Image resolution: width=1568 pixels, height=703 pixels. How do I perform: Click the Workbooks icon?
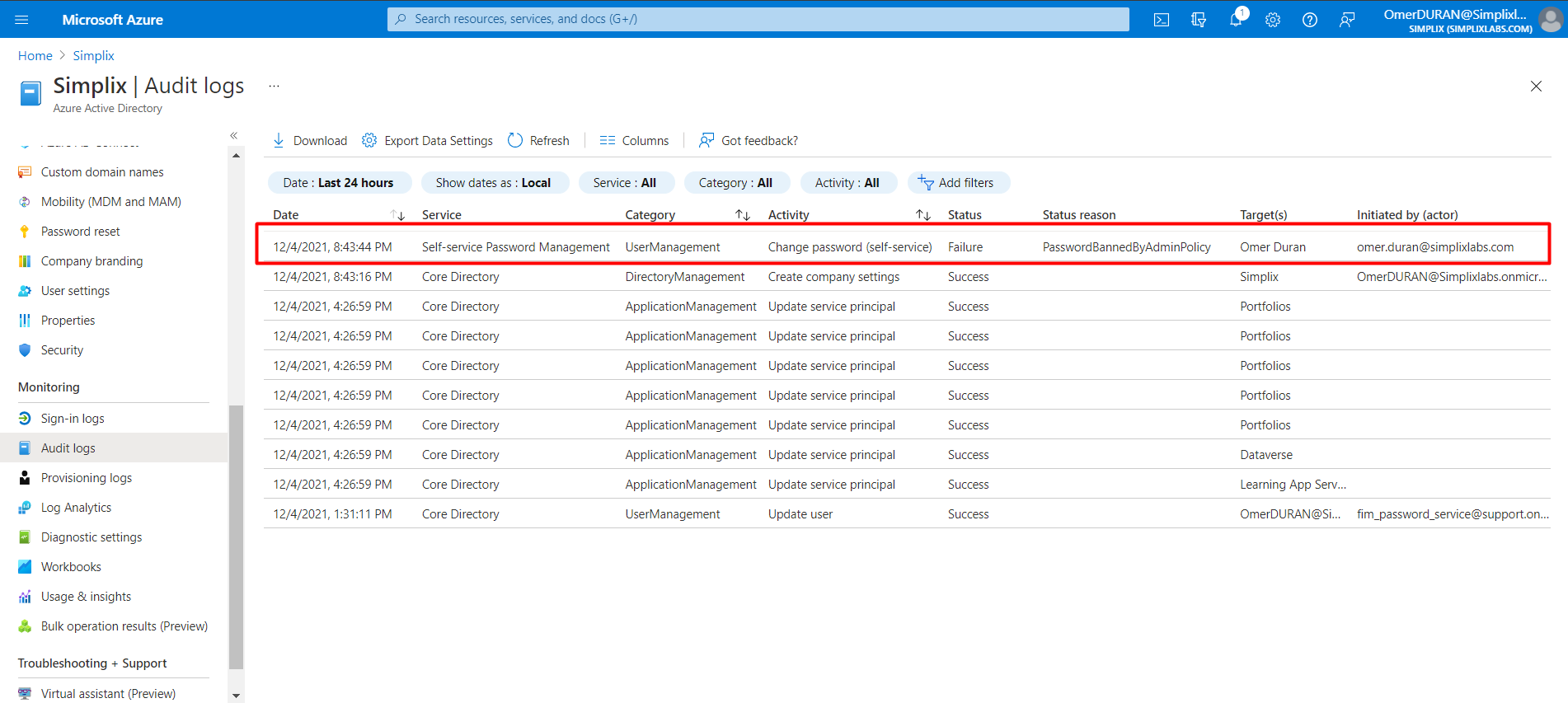coord(25,567)
